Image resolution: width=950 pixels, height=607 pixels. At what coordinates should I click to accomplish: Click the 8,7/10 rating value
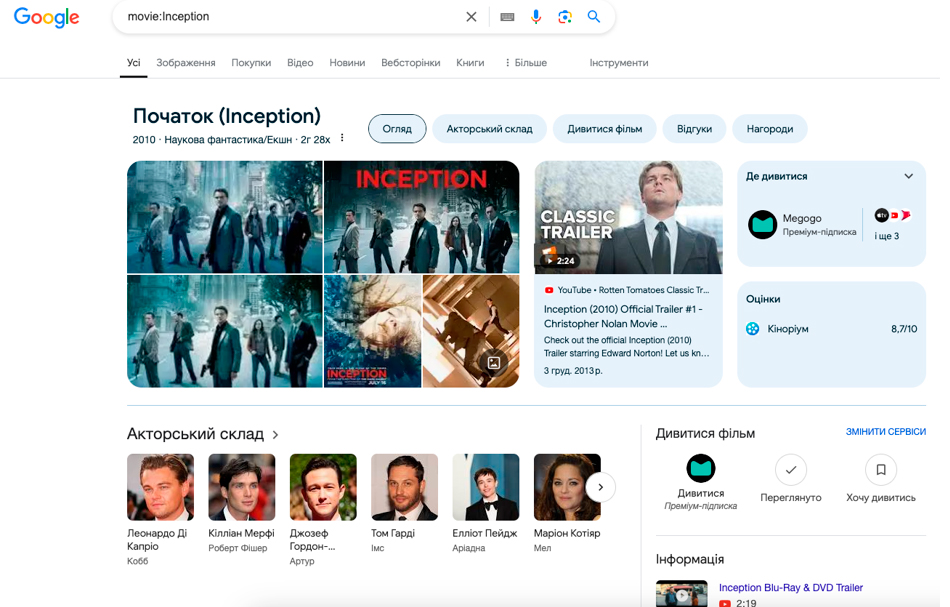pos(904,329)
